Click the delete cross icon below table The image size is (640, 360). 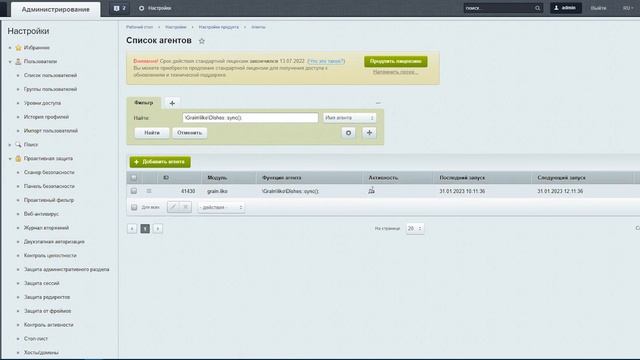point(186,207)
